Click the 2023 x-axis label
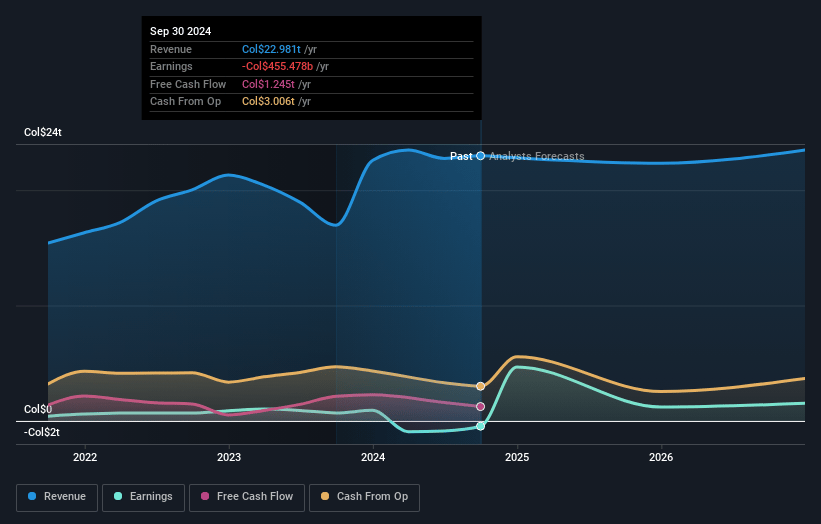 pos(229,457)
